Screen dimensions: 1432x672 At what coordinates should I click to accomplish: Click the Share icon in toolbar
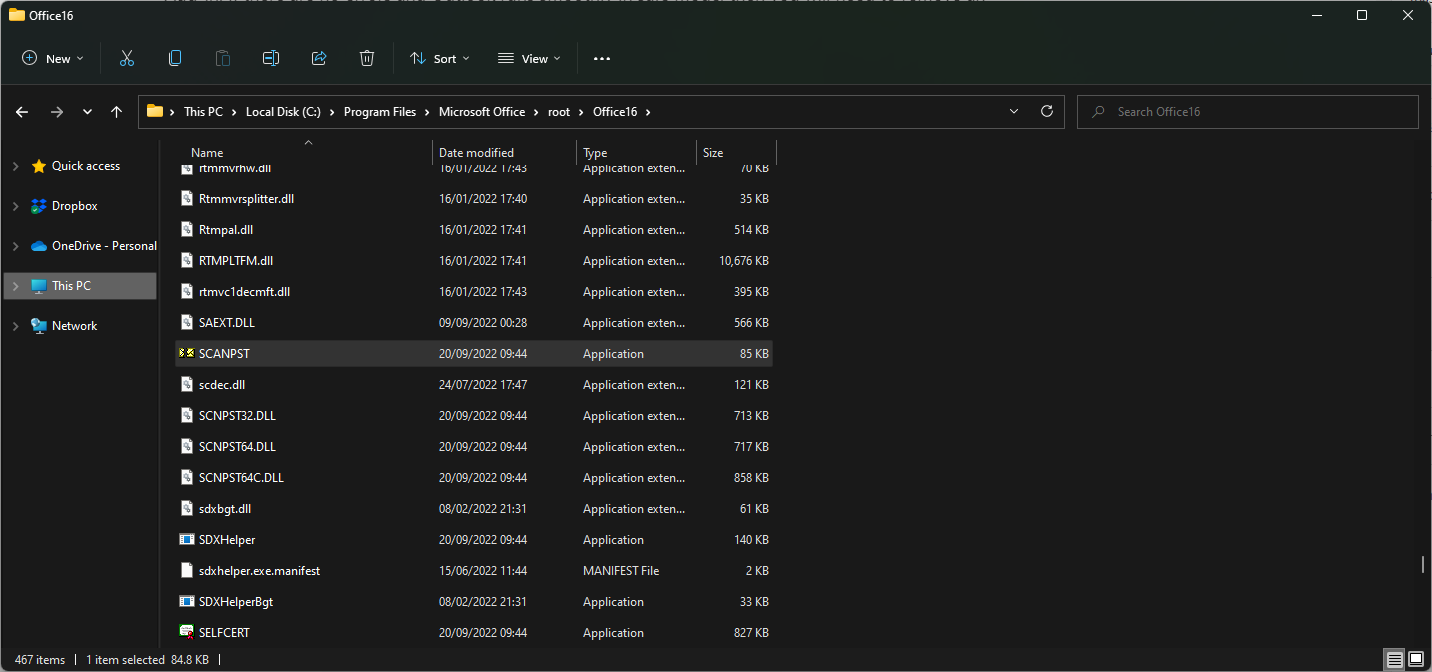(x=319, y=59)
